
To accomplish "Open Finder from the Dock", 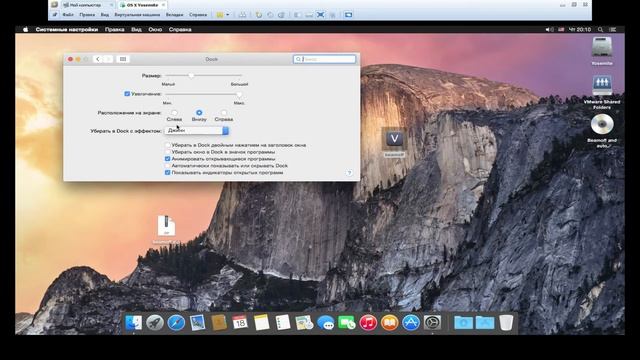I will point(133,323).
